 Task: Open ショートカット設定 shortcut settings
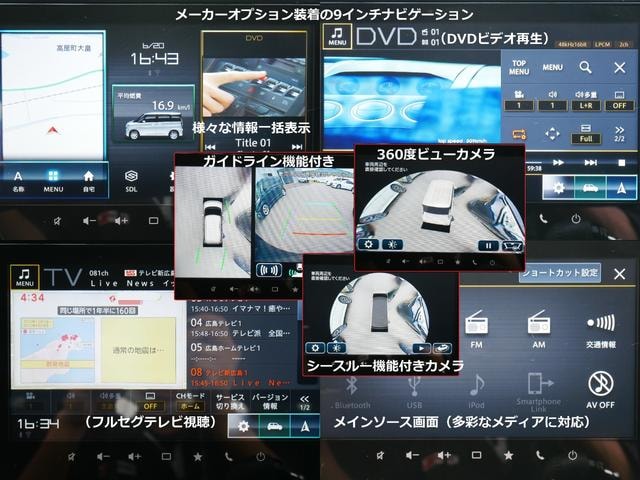pos(560,272)
